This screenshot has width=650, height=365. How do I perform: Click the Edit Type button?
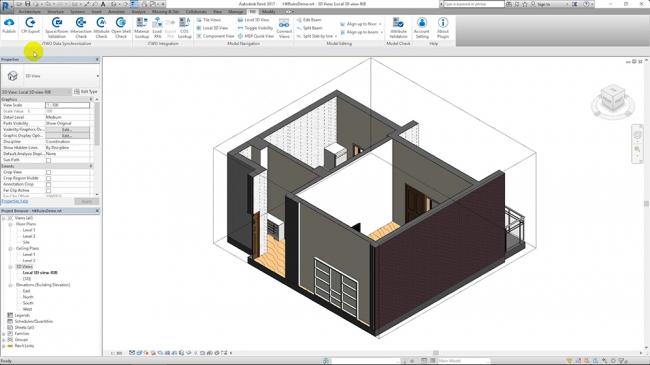[86, 92]
